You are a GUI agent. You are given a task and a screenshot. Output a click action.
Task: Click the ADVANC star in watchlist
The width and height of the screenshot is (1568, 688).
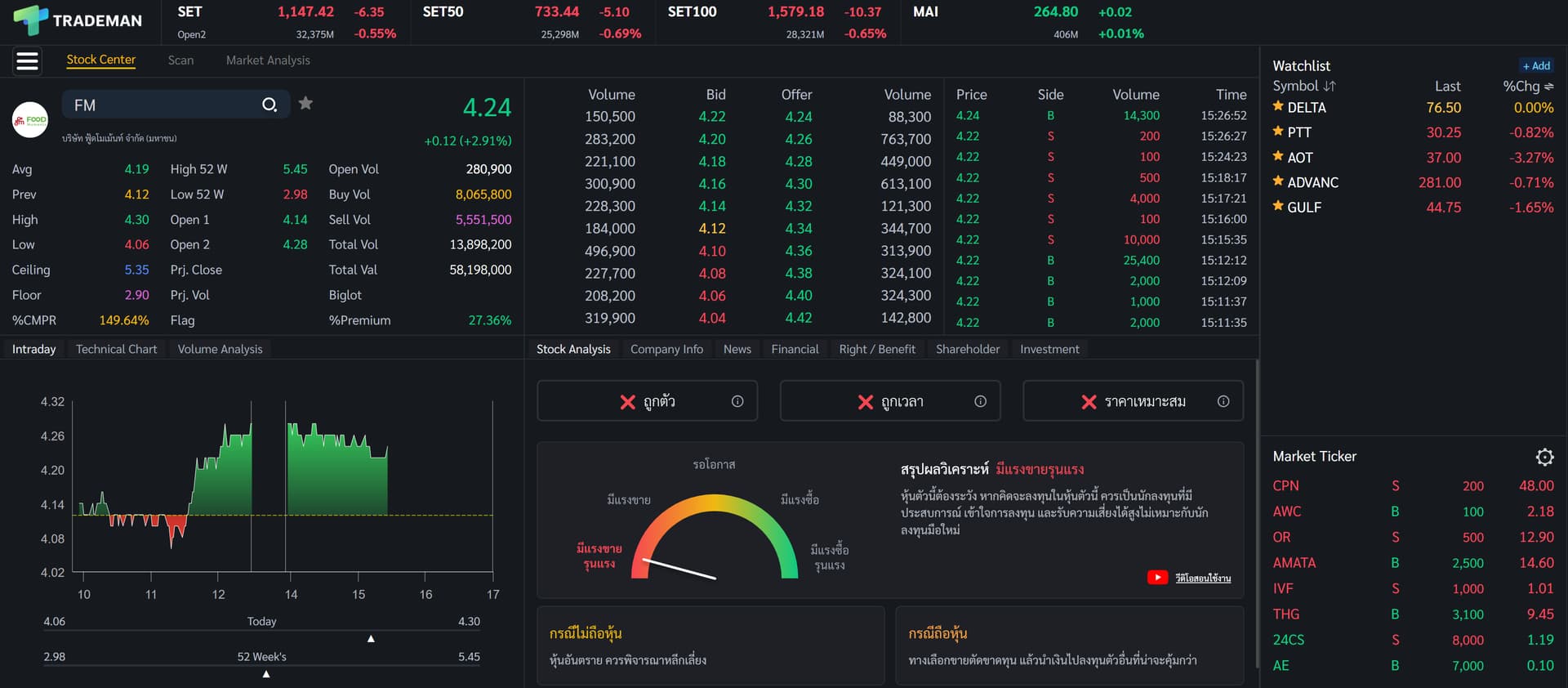coord(1279,181)
